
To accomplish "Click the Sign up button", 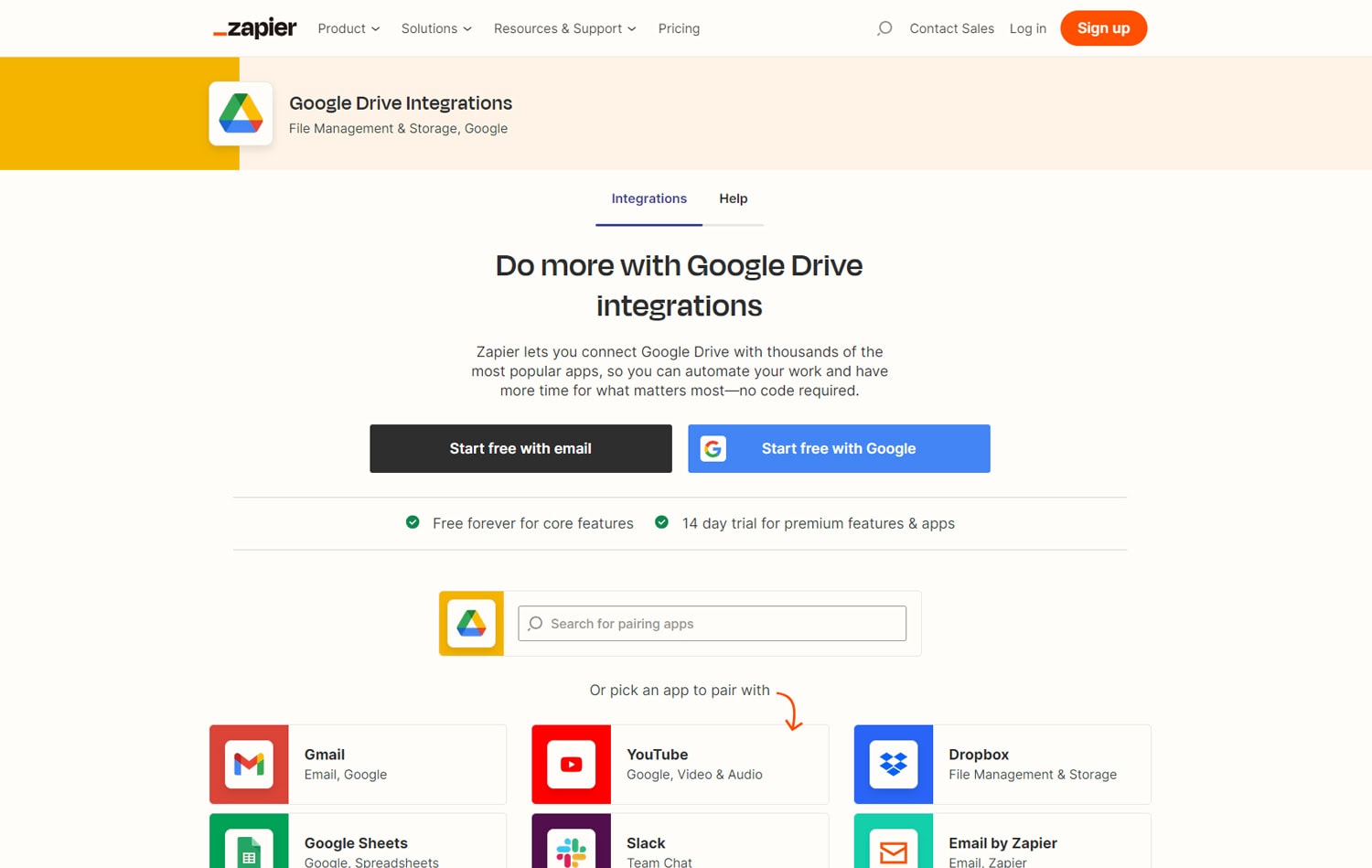I will (1103, 28).
